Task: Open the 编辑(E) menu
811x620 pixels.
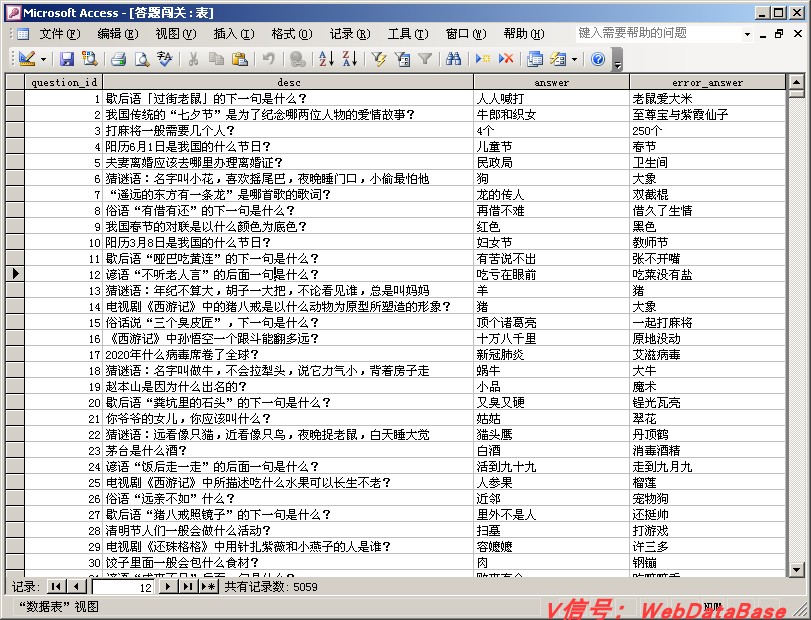Action: 118,34
